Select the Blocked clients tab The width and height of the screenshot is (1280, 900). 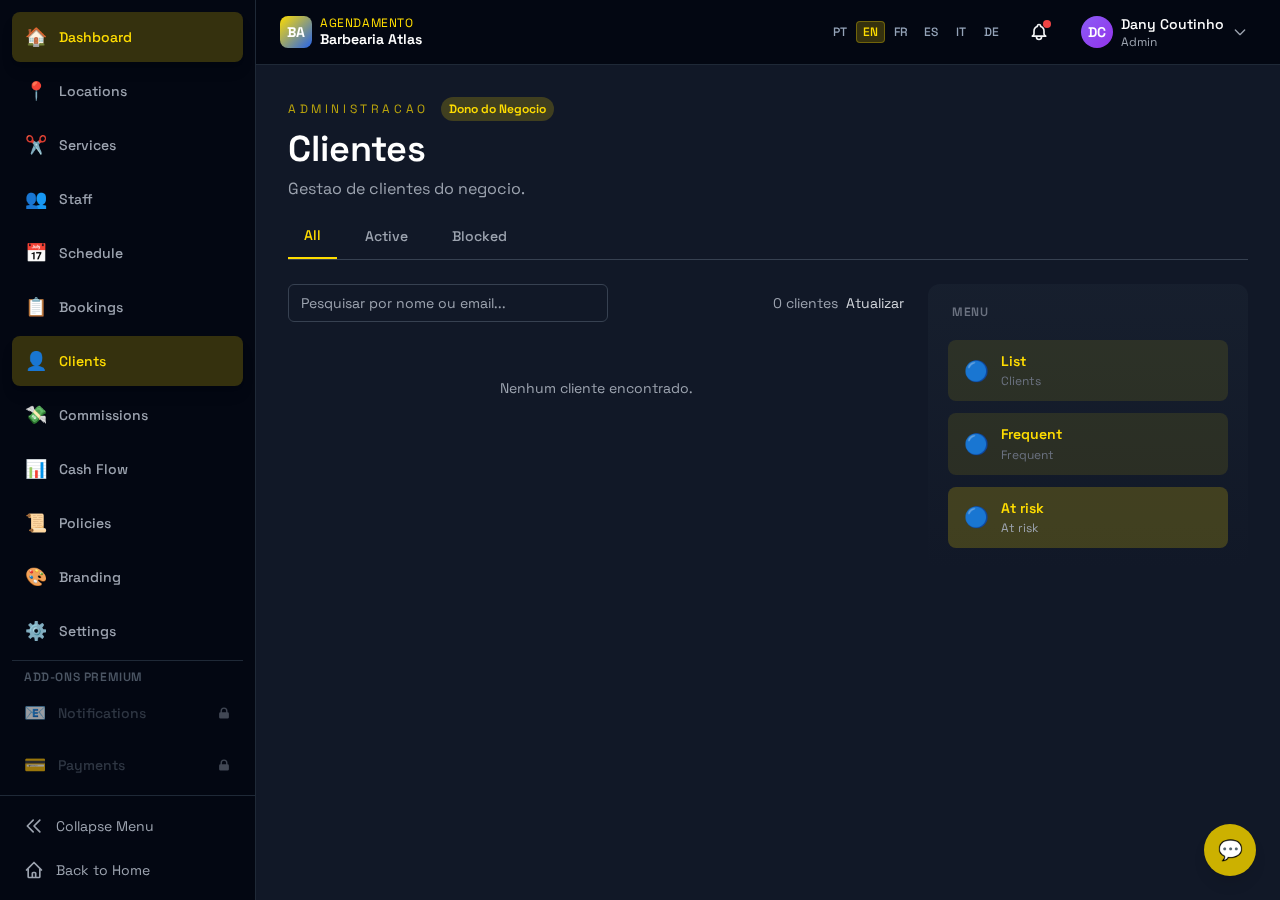pyautogui.click(x=479, y=236)
